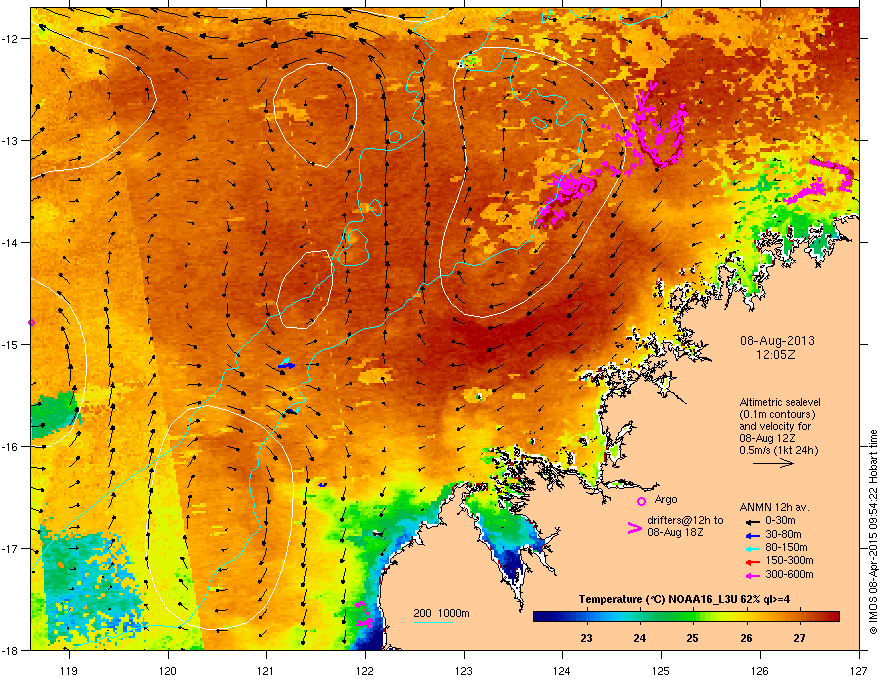Click the magenta drifters arrowhead legend symbol
The height and width of the screenshot is (680, 880).
(x=634, y=529)
